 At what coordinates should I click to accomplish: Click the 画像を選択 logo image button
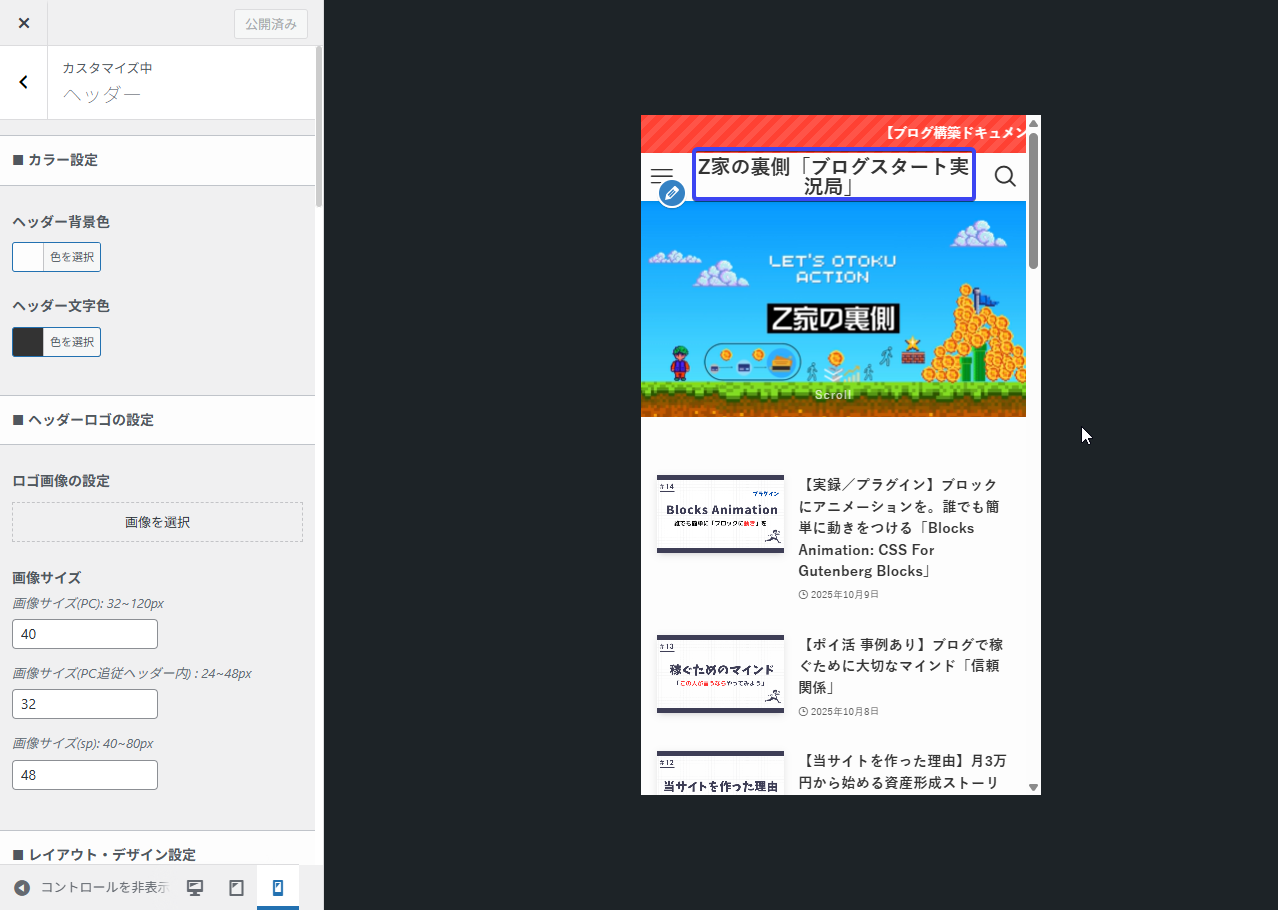click(x=157, y=522)
